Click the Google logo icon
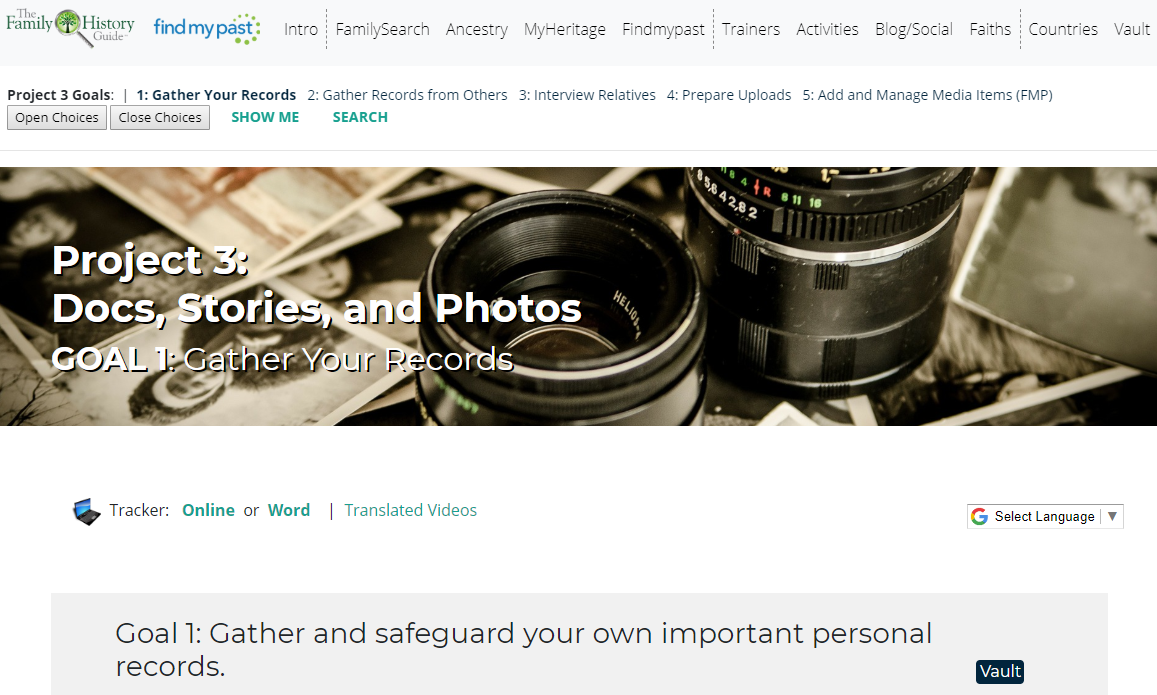 (980, 516)
